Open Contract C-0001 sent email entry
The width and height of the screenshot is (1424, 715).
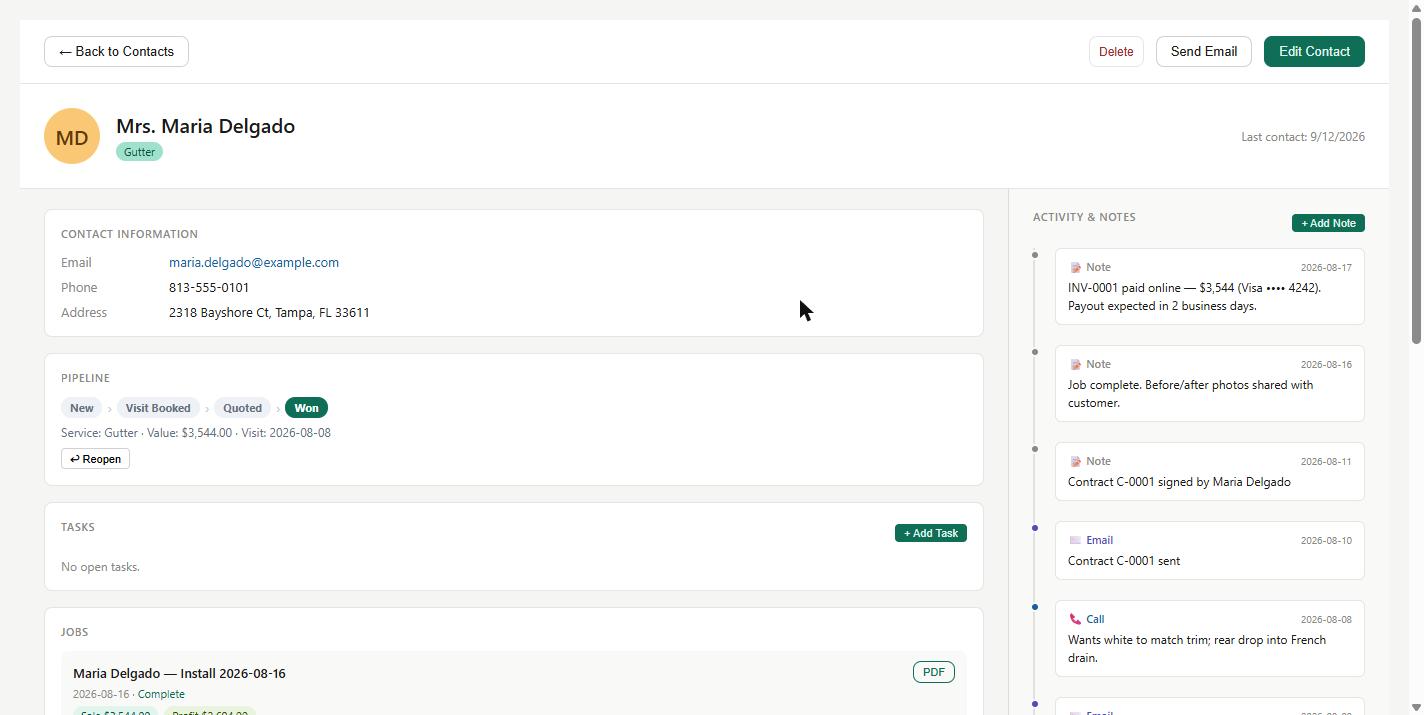pos(1209,551)
